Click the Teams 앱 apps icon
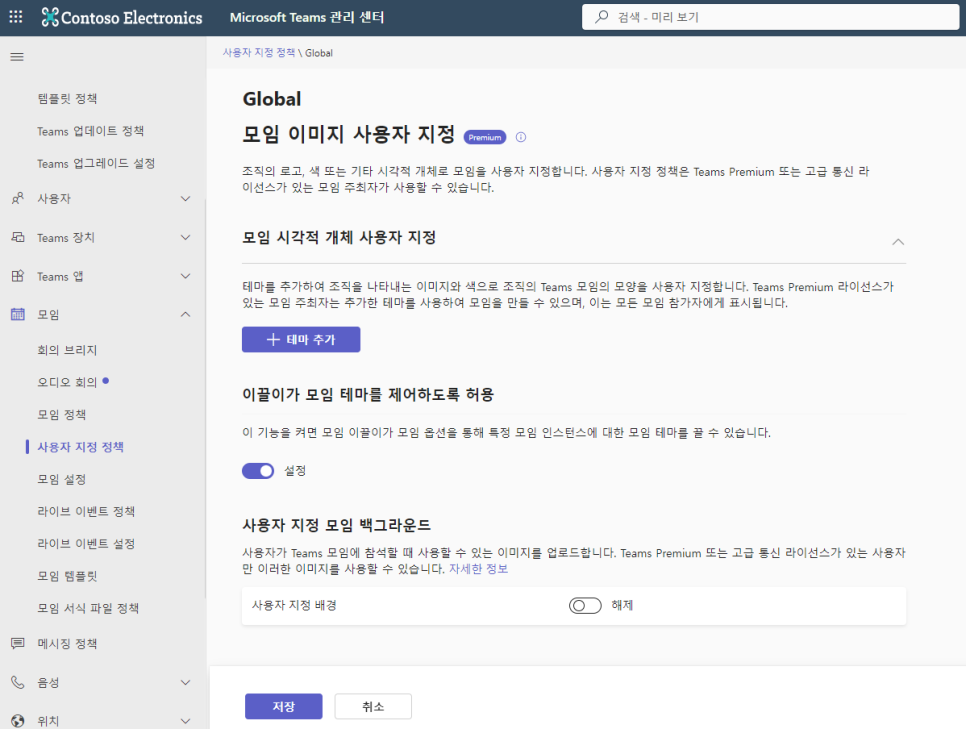This screenshot has width=966, height=729. pyautogui.click(x=18, y=276)
